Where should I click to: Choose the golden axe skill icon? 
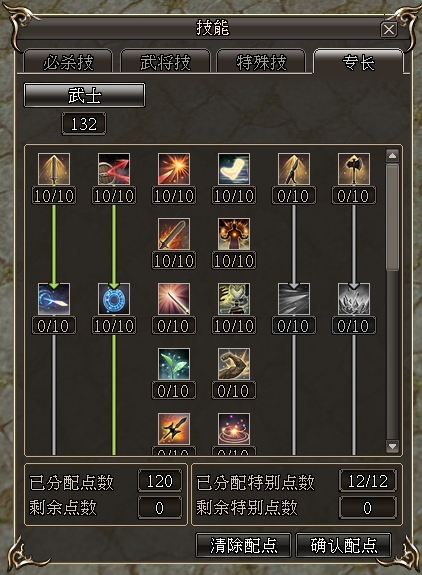click(x=354, y=169)
